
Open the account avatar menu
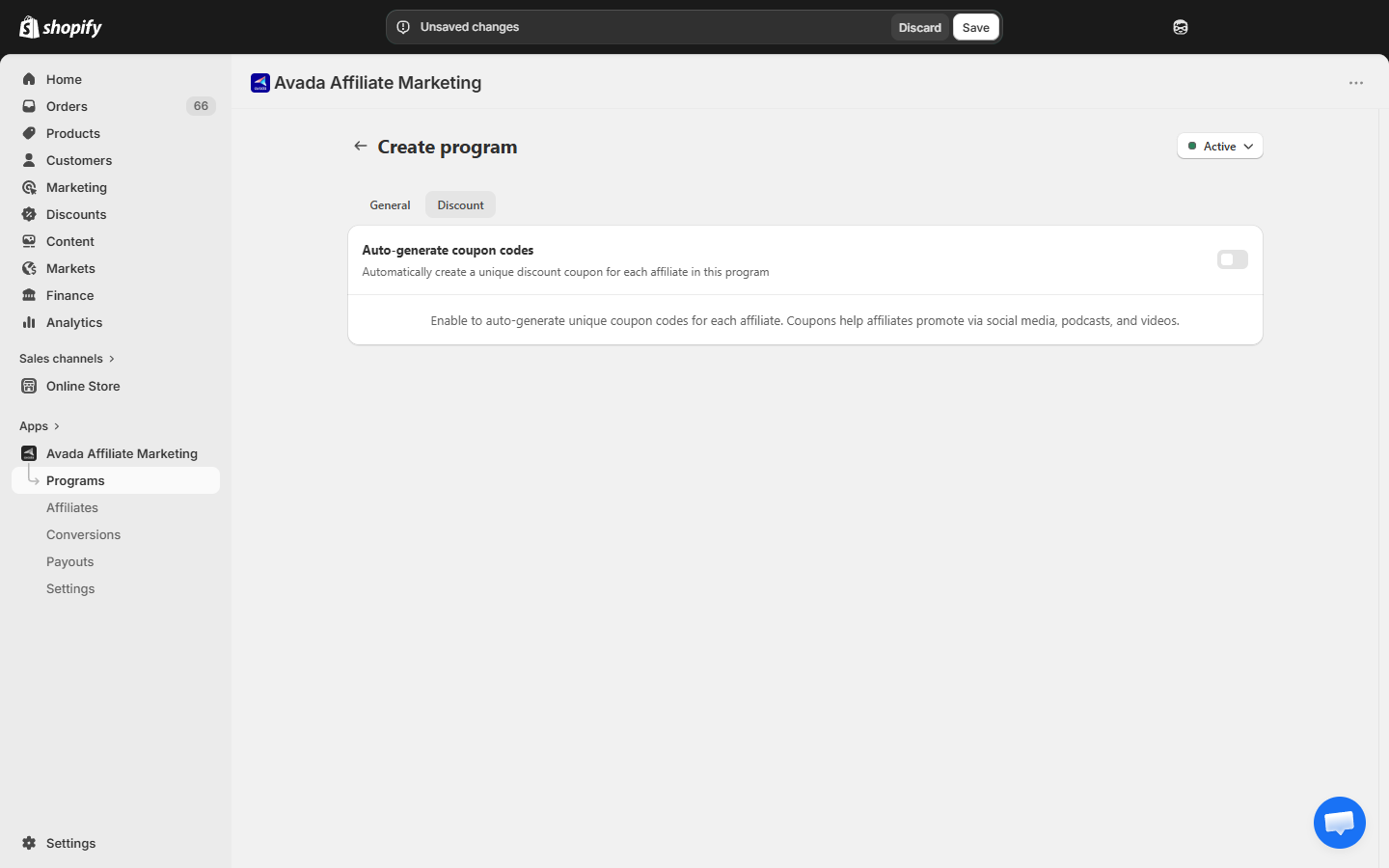(1181, 27)
